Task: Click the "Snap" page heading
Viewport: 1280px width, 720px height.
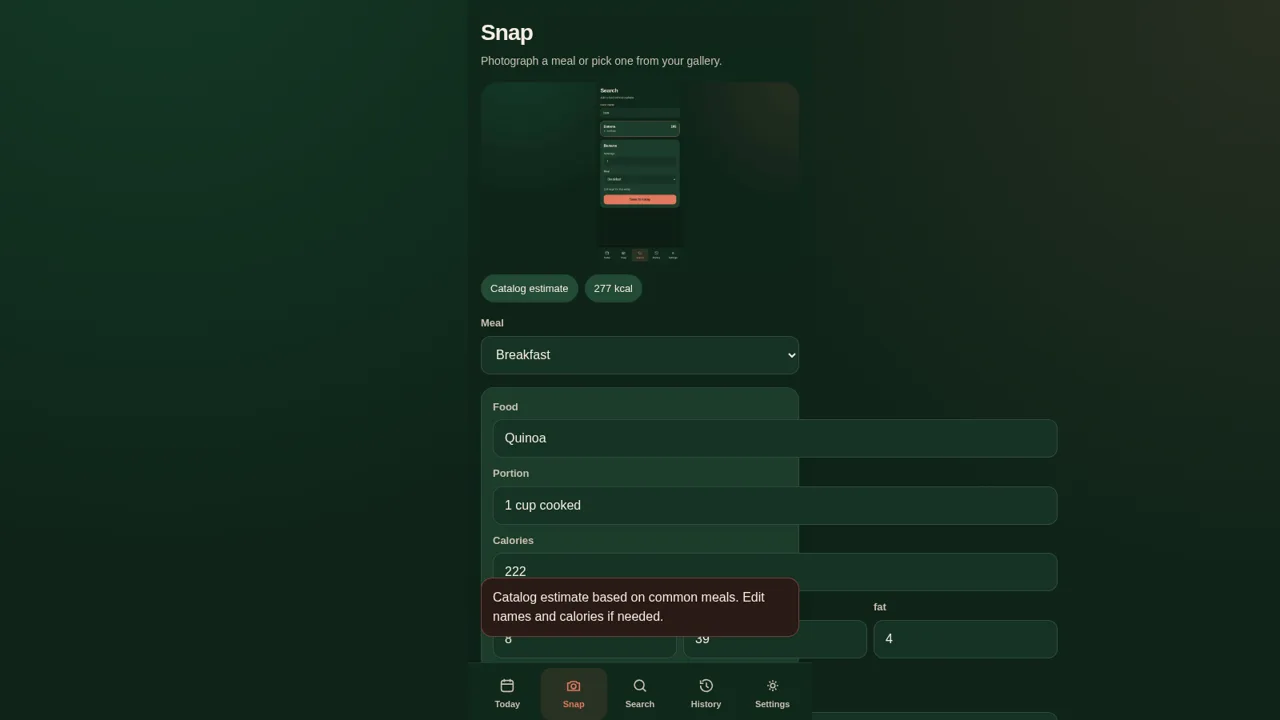Action: click(507, 32)
